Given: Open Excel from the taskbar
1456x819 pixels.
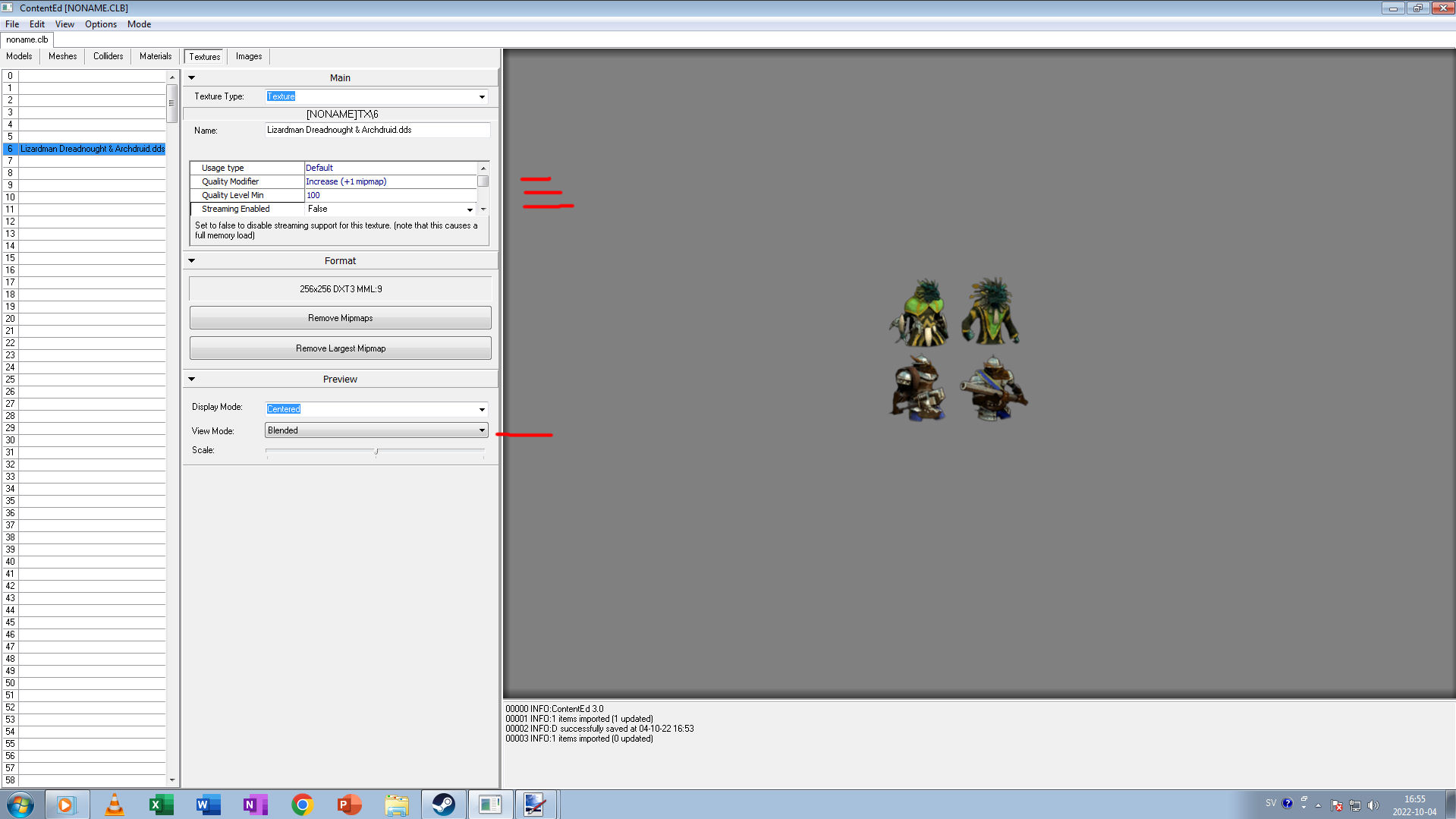Looking at the screenshot, I should coord(162,805).
